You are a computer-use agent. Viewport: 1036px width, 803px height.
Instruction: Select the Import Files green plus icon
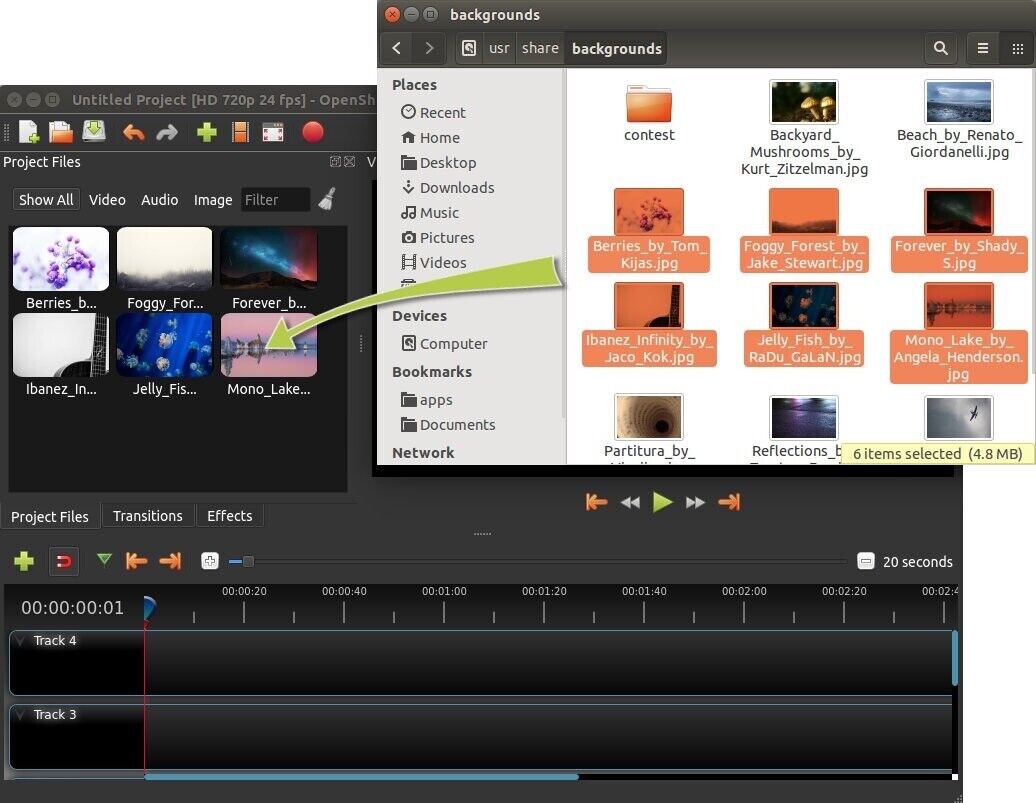(x=207, y=131)
